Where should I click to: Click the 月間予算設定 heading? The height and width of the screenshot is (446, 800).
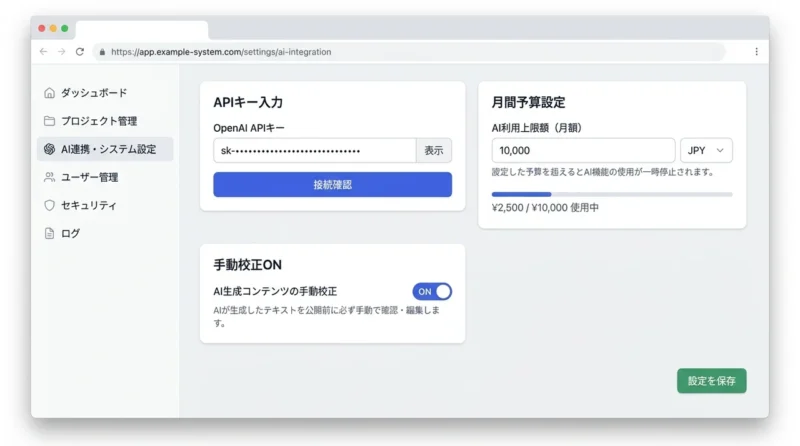pyautogui.click(x=528, y=102)
